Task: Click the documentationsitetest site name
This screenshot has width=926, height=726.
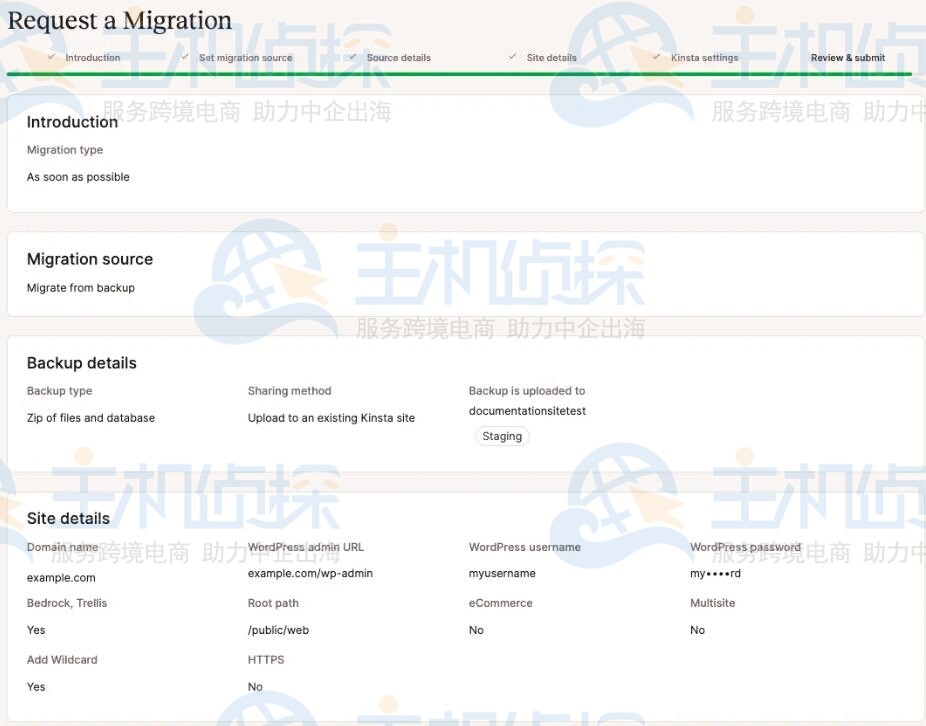Action: [x=527, y=411]
